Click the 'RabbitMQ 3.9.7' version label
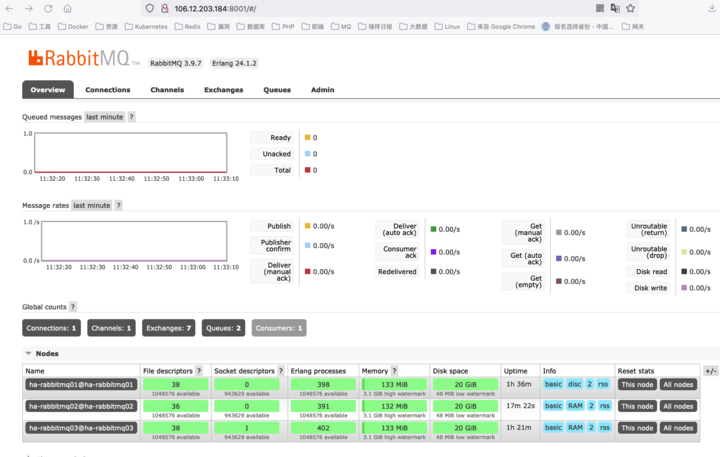 pyautogui.click(x=176, y=63)
